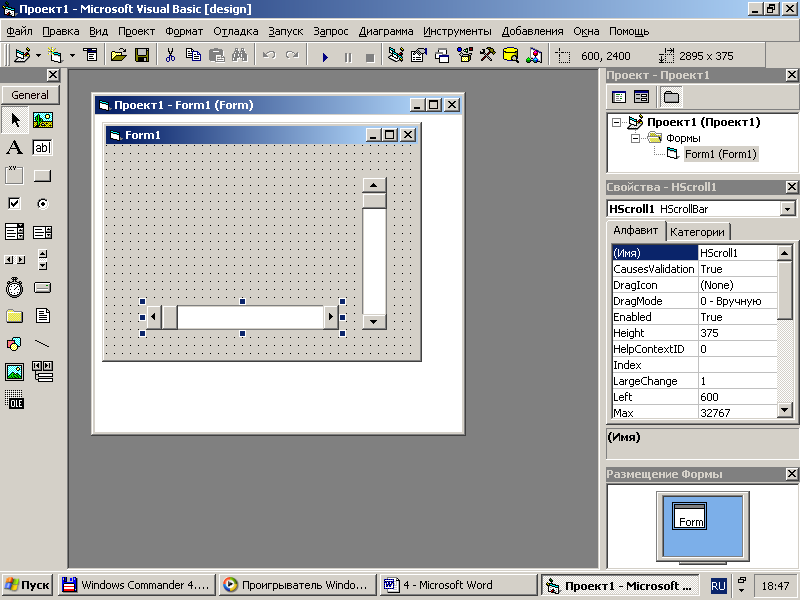This screenshot has height=600, width=800.
Task: Click the Copy toolbar icon
Action: click(193, 55)
